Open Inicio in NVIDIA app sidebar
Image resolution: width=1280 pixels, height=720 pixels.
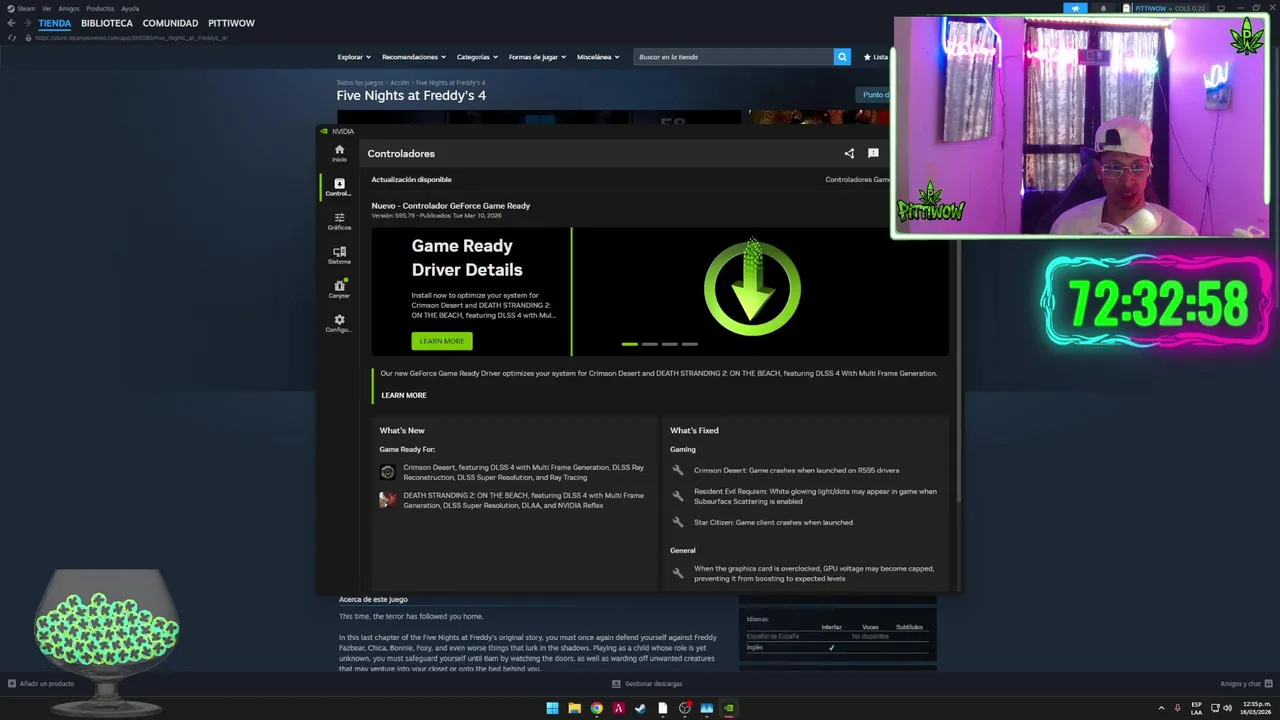pos(339,153)
